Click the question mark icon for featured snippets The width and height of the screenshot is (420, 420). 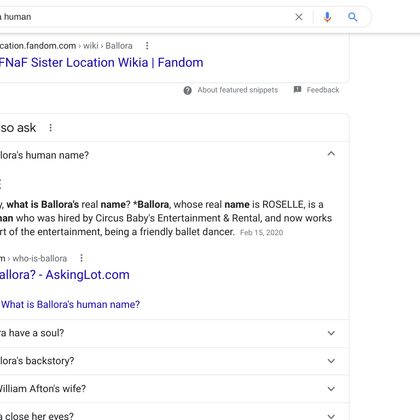click(x=188, y=90)
